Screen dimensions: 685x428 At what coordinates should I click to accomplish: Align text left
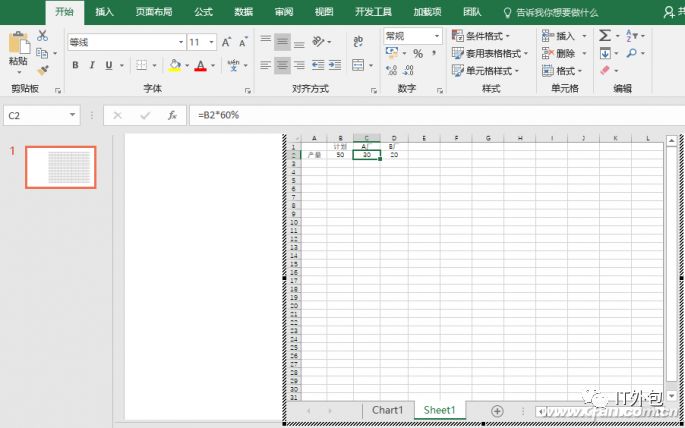point(266,66)
